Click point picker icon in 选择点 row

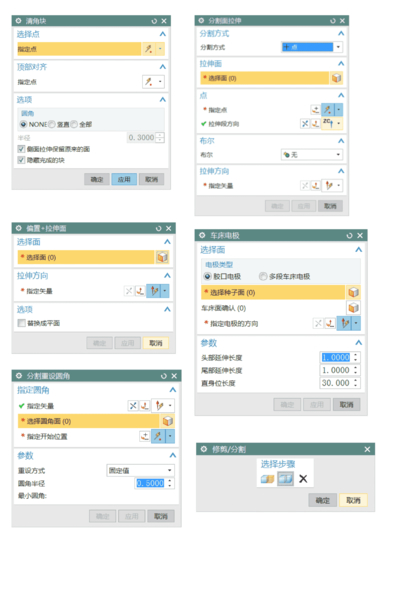pyautogui.click(x=148, y=49)
